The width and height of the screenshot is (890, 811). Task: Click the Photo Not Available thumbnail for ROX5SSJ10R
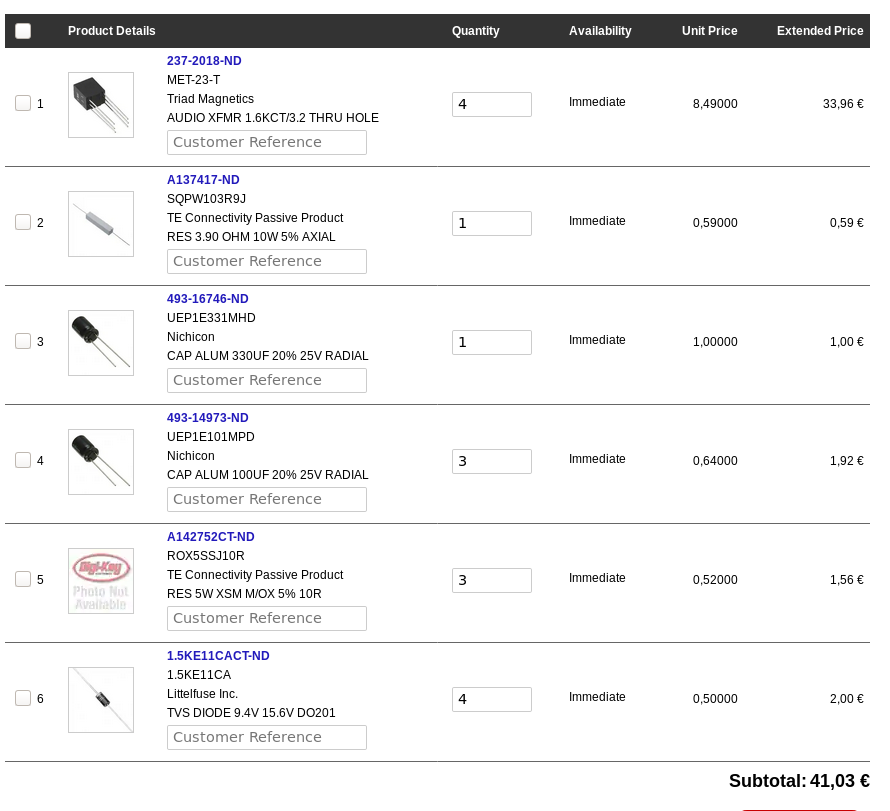101,581
